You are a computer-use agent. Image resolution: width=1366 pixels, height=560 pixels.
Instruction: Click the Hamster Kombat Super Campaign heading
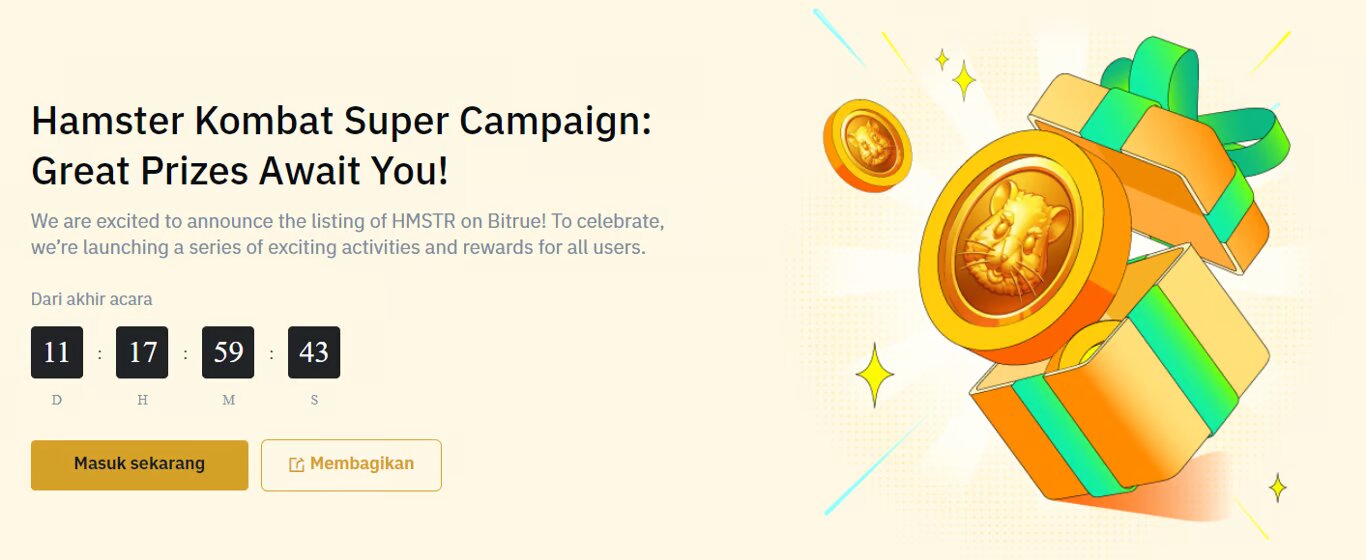pos(342,146)
